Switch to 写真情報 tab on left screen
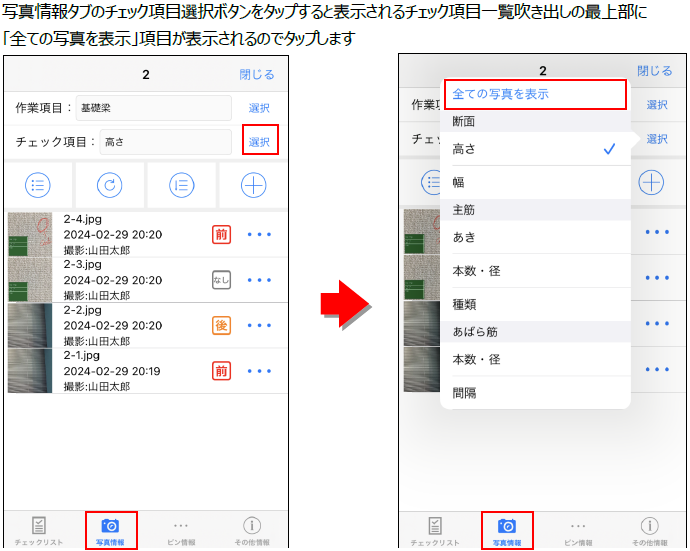690x551 pixels. pyautogui.click(x=110, y=529)
